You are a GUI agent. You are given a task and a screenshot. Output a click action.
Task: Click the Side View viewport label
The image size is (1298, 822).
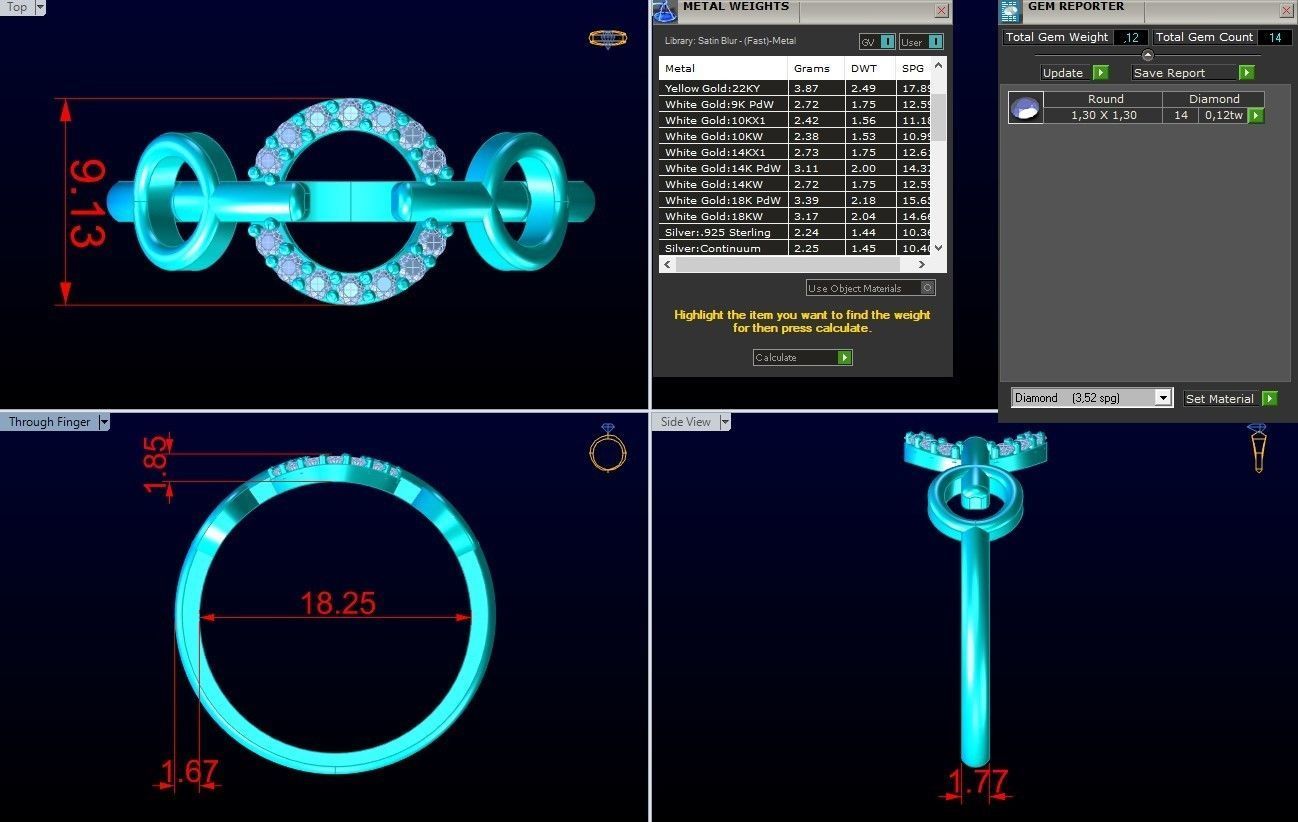[x=685, y=422]
